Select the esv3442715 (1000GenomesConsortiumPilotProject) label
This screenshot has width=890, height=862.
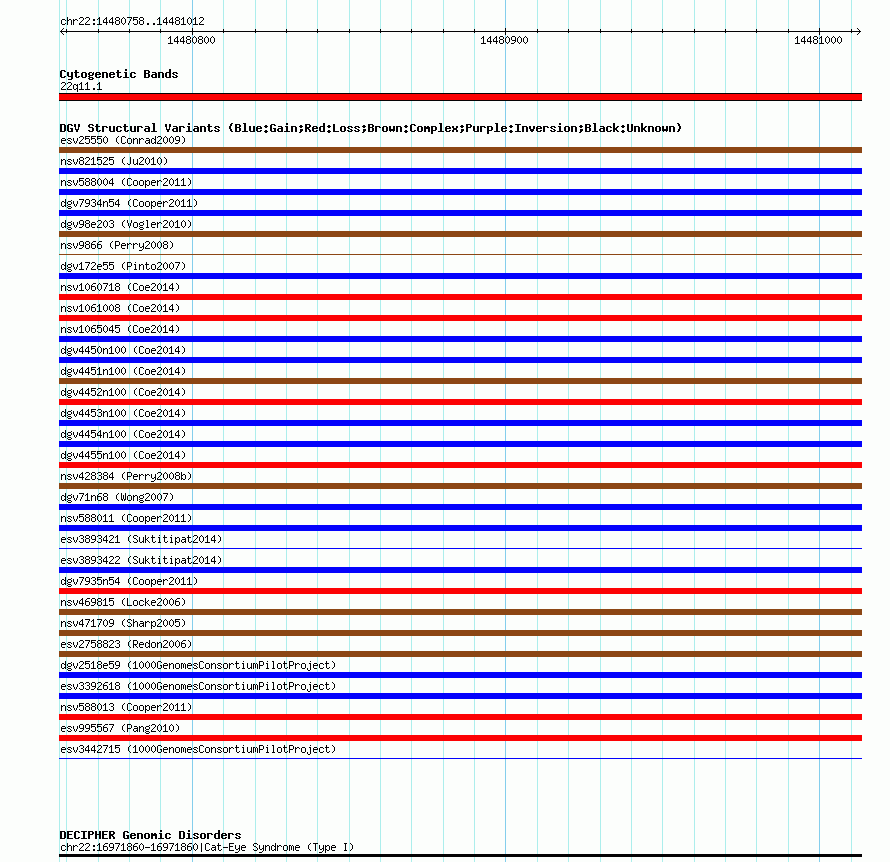[198, 749]
